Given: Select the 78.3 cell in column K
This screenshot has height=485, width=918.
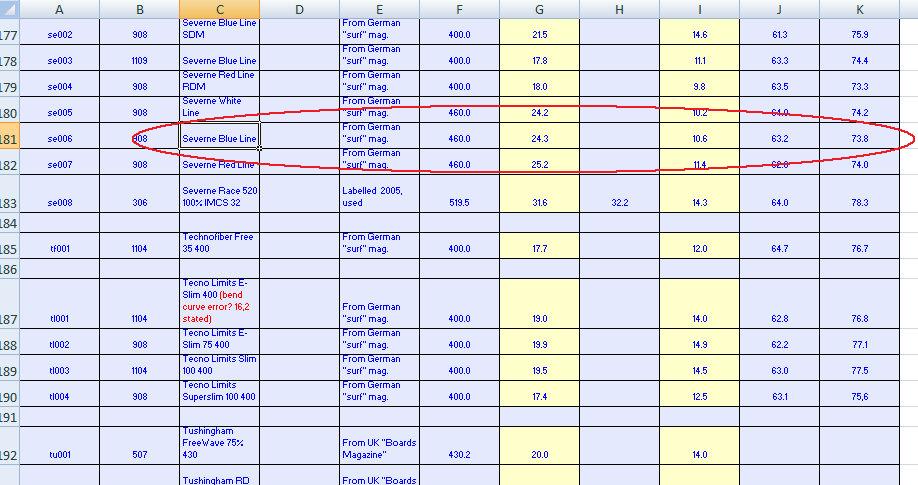Looking at the screenshot, I should point(859,203).
